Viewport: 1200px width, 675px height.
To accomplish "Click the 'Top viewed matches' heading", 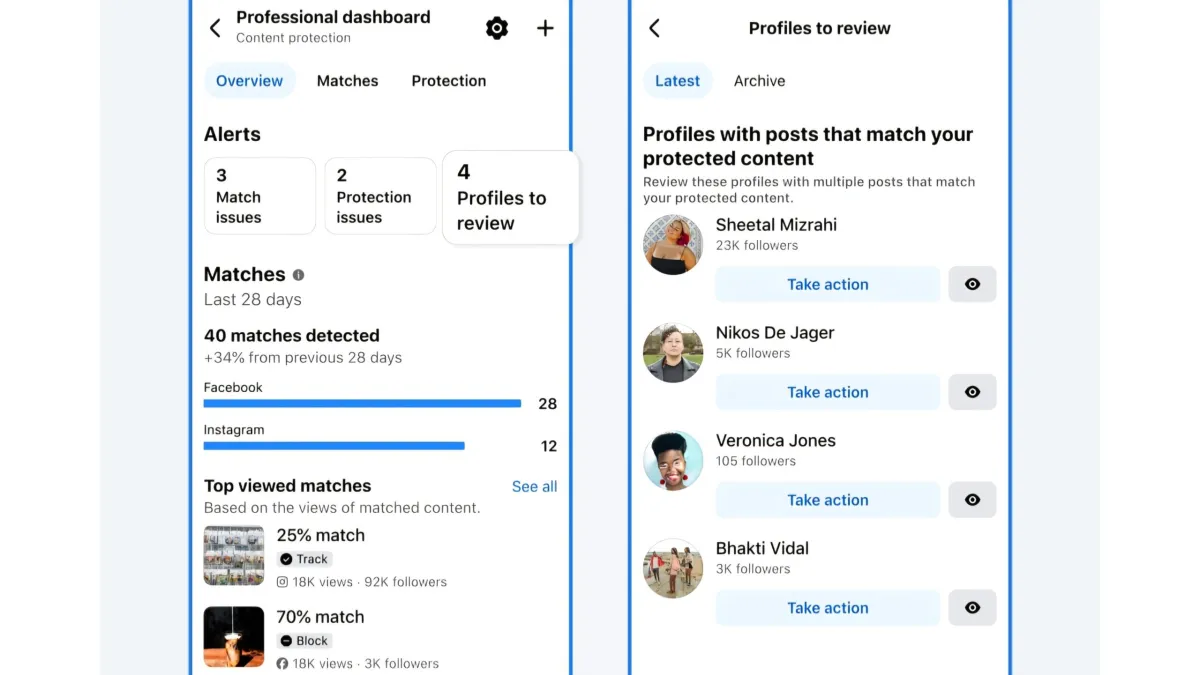I will [288, 486].
